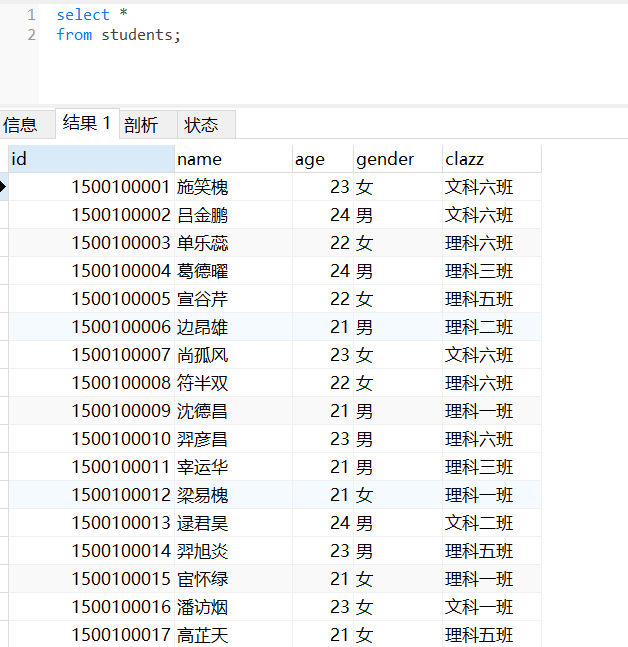Open the 剖析 tab
This screenshot has height=647, width=628.
[x=149, y=125]
